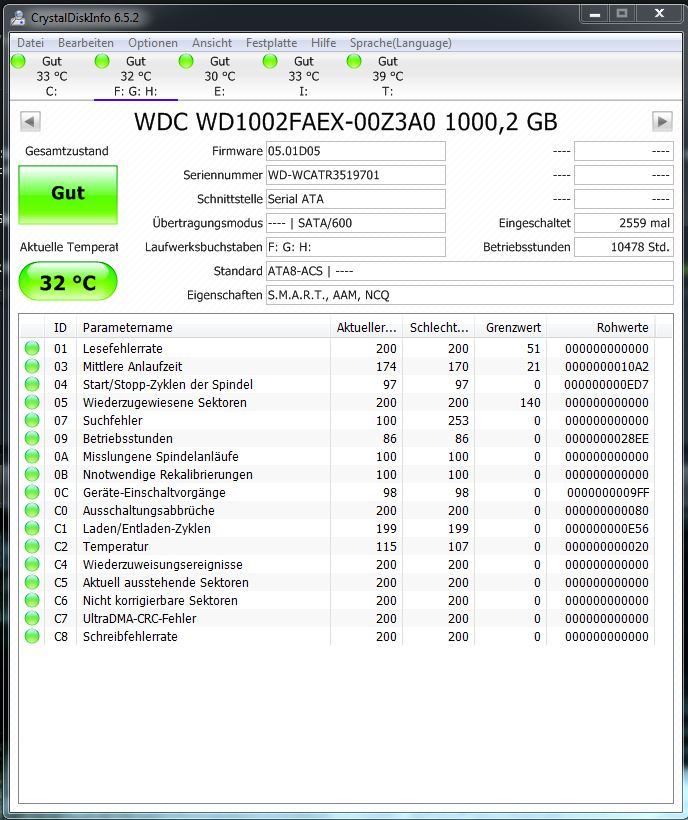688x820 pixels.
Task: Select Grenzwert value 140
Action: coord(530,402)
